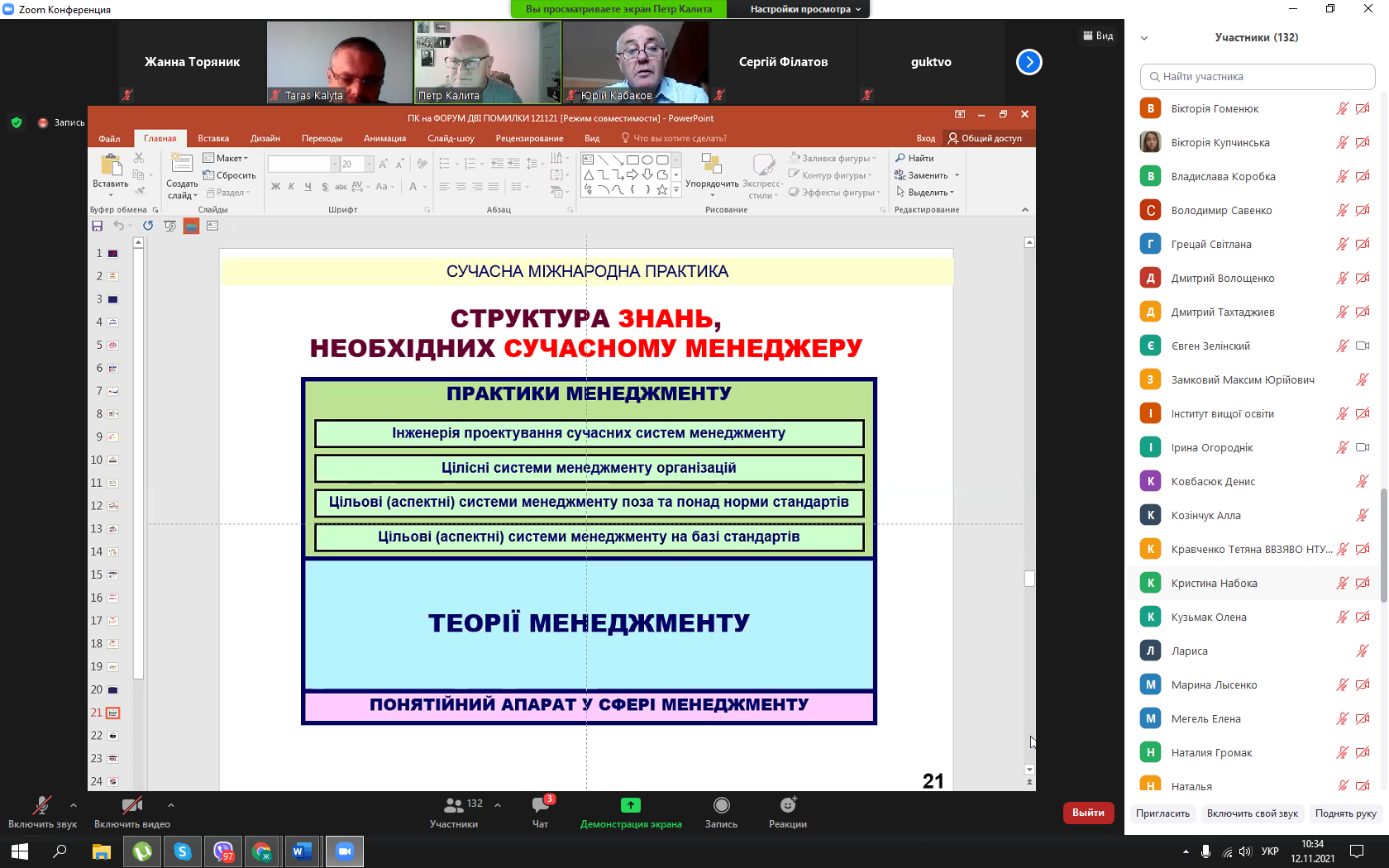1389x868 pixels.
Task: Open the Выделить select dropdown
Action: point(925,193)
